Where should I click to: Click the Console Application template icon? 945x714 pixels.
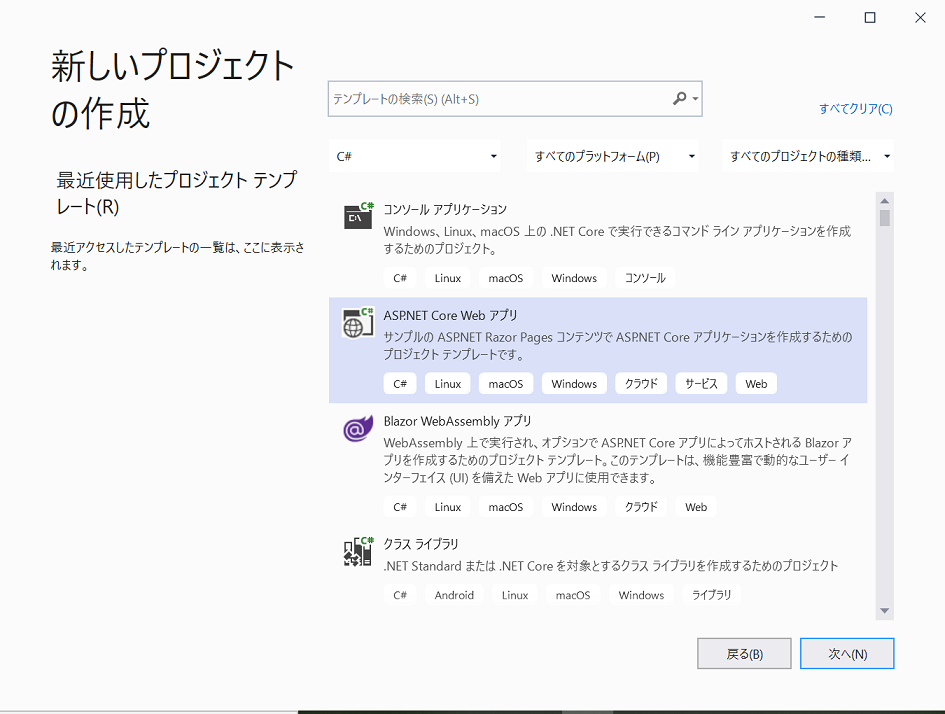coord(358,216)
